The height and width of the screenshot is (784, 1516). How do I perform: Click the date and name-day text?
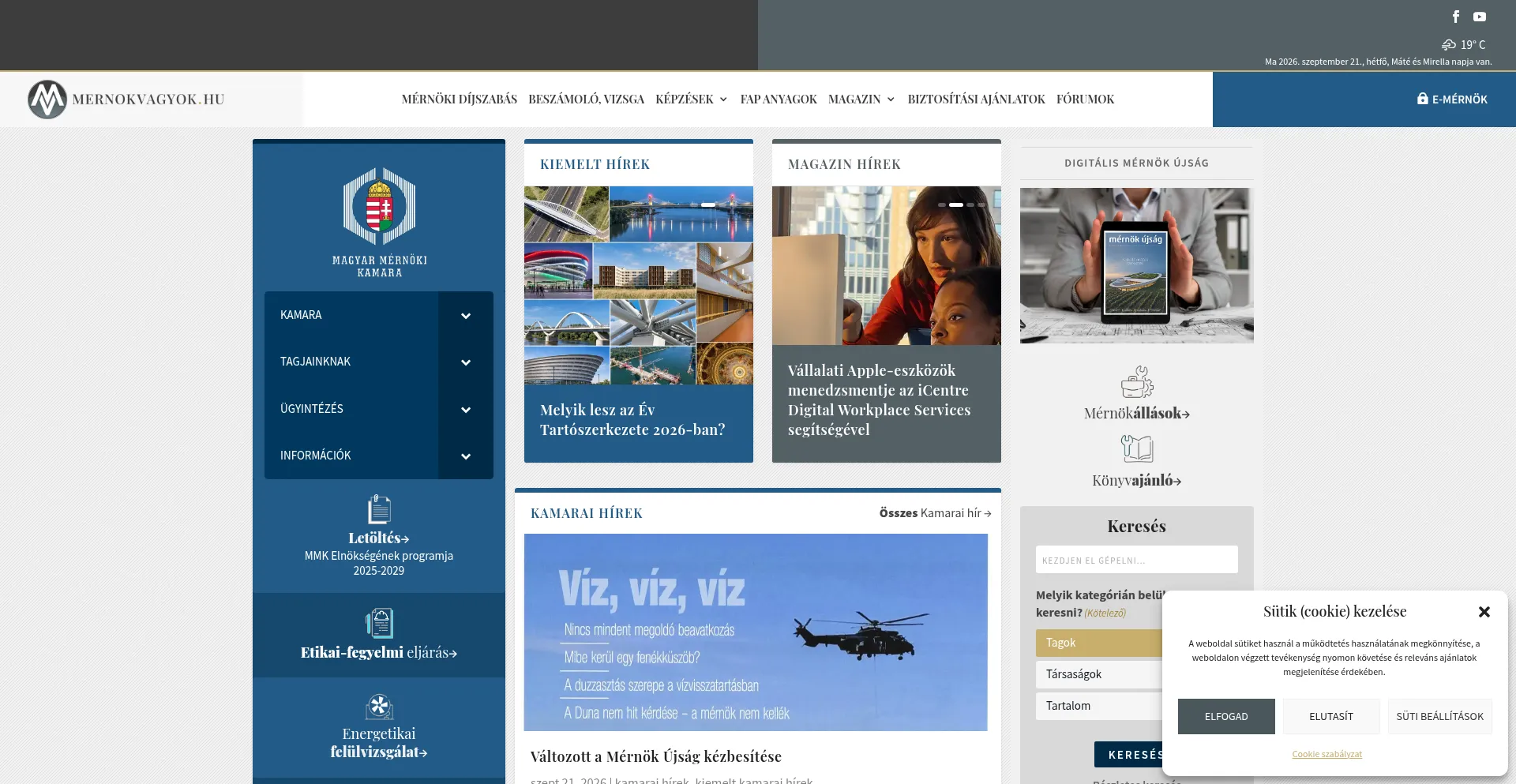(1379, 62)
